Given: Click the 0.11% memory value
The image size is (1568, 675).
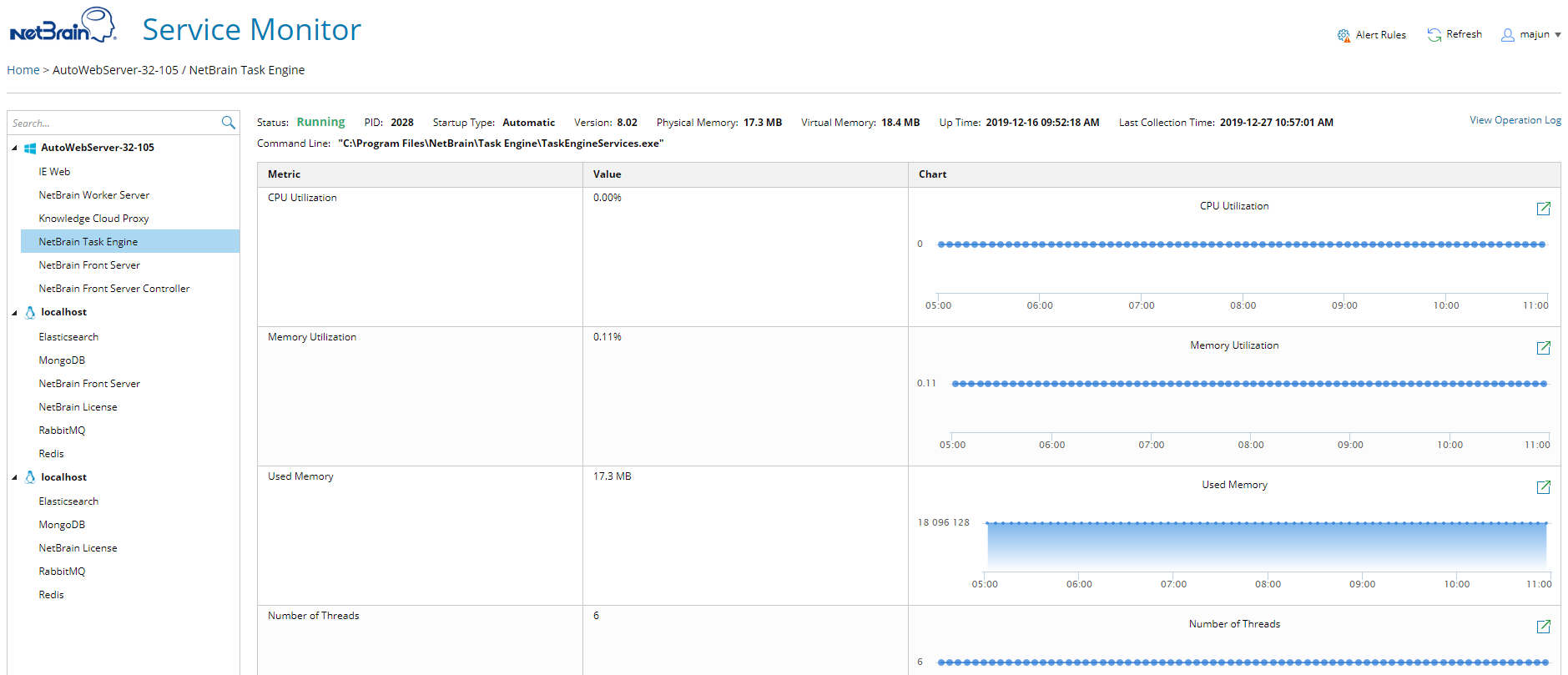Looking at the screenshot, I should (608, 337).
